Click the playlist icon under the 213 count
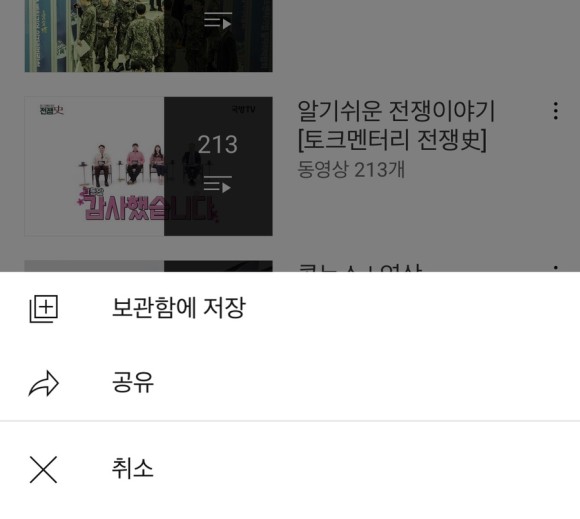Image resolution: width=580 pixels, height=519 pixels. (x=218, y=184)
